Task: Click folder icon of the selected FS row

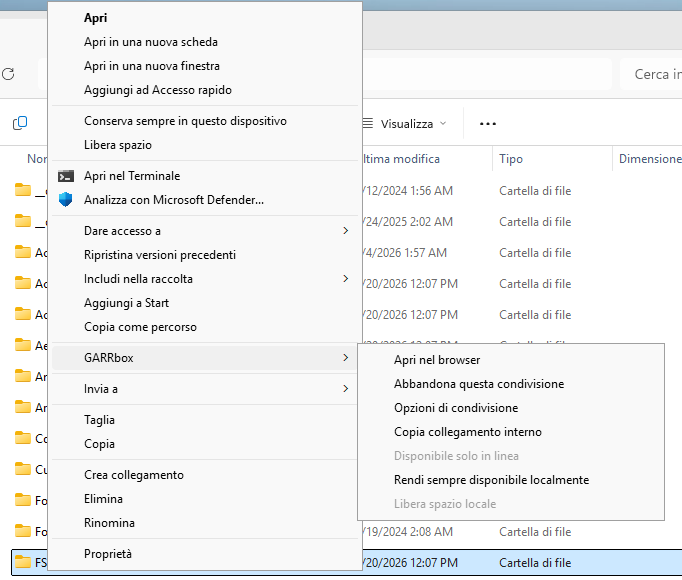Action: click(23, 562)
